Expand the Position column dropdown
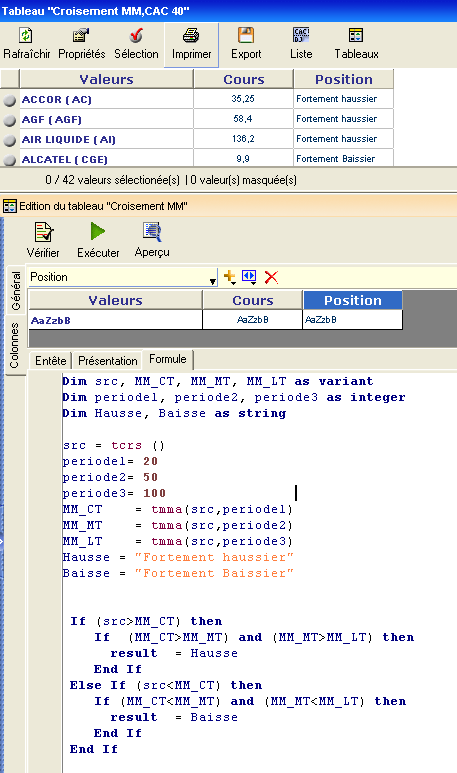This screenshot has width=457, height=773. coord(212,281)
